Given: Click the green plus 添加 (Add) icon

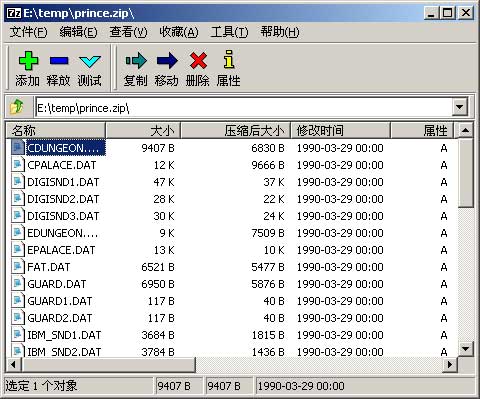Looking at the screenshot, I should pyautogui.click(x=28, y=60).
